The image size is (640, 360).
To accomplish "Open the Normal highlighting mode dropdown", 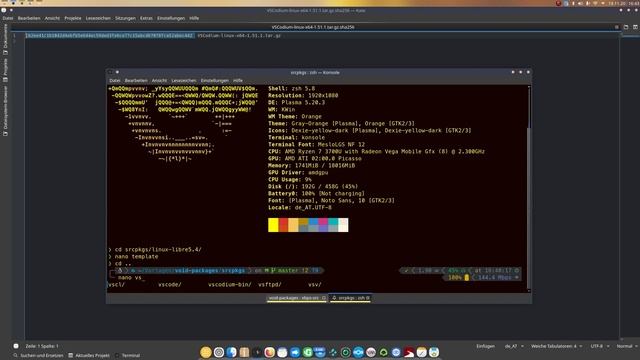I will 627,346.
